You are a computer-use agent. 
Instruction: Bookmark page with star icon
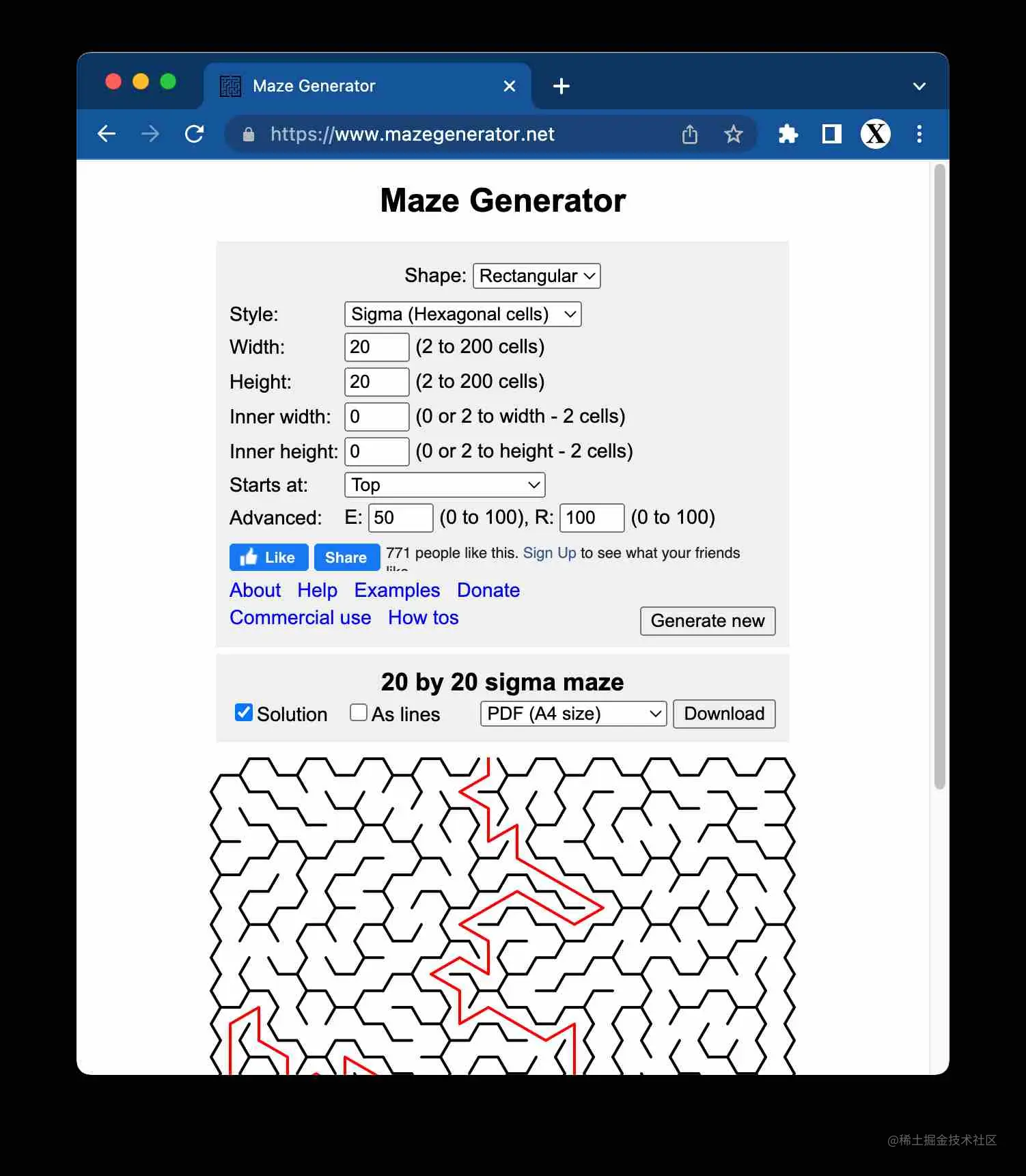pyautogui.click(x=734, y=134)
